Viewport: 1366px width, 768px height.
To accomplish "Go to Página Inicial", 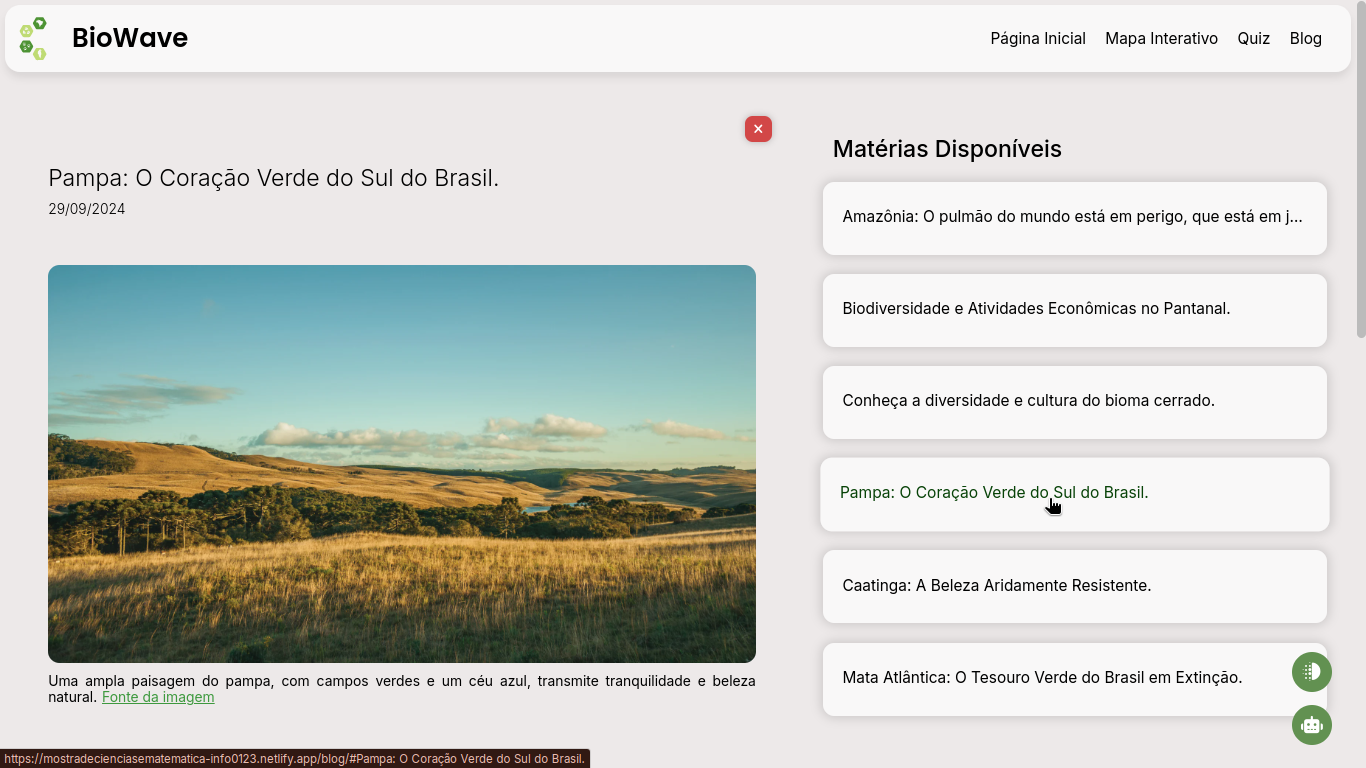I will click(x=1037, y=38).
